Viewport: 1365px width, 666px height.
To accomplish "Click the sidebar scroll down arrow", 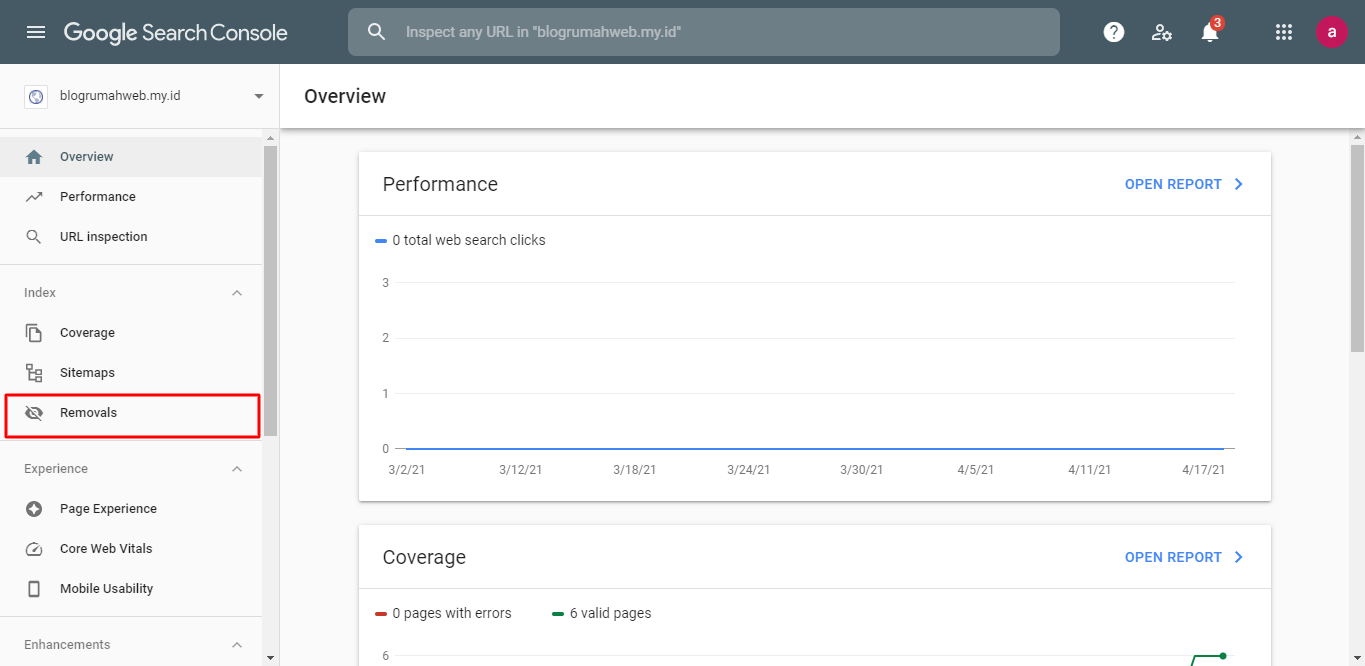I will pos(270,657).
